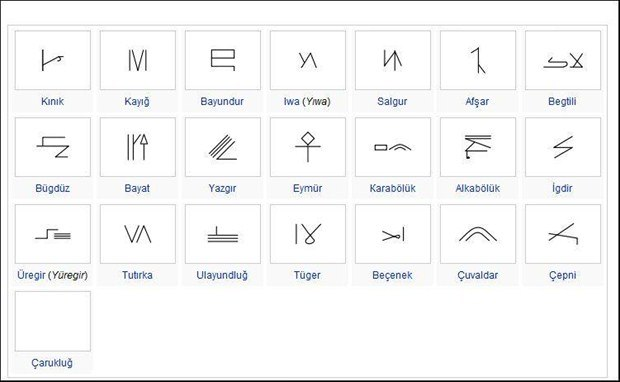Click the Alkabölük link
This screenshot has width=620, height=382.
pyautogui.click(x=477, y=188)
